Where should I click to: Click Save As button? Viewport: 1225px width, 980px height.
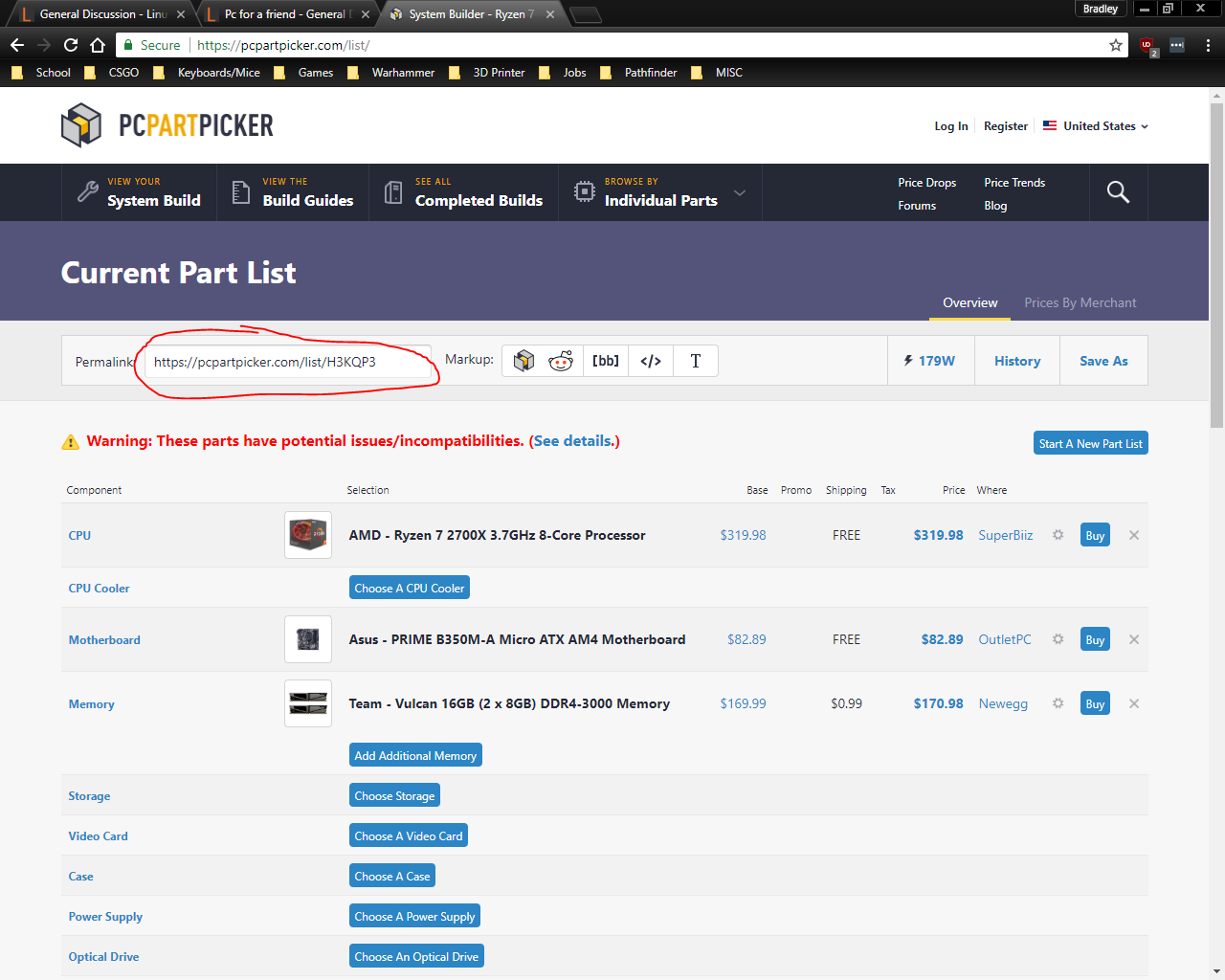click(x=1103, y=361)
